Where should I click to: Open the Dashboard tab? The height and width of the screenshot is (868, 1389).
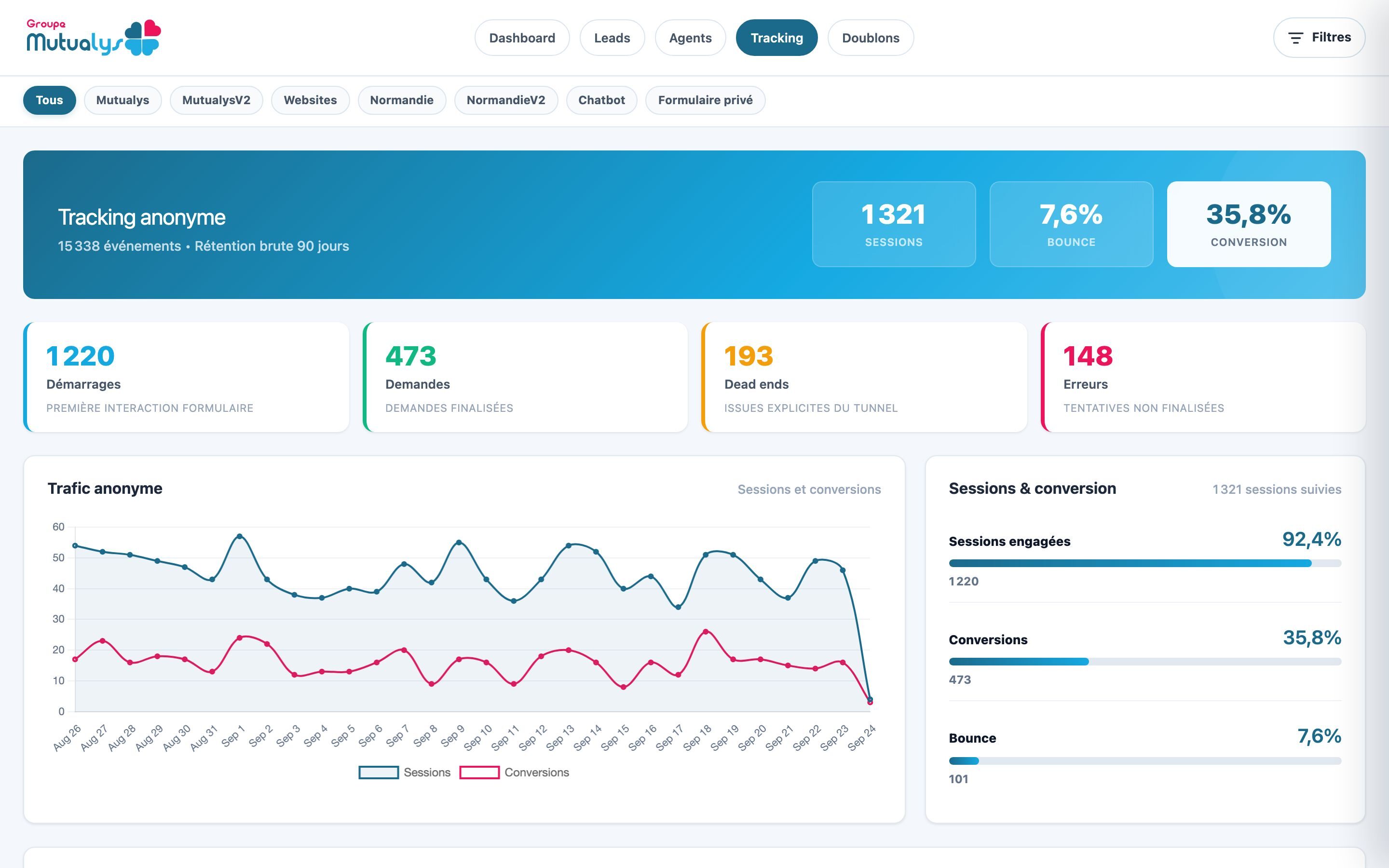[522, 38]
